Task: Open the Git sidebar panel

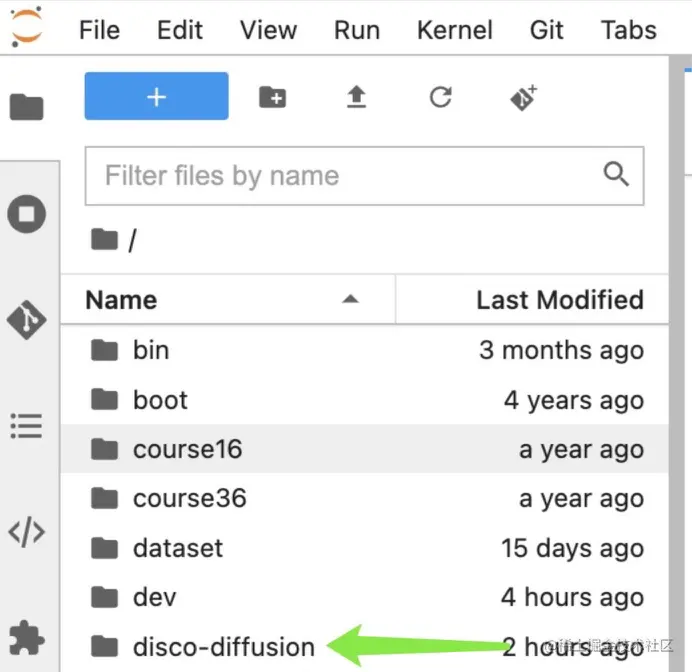Action: (x=26, y=320)
